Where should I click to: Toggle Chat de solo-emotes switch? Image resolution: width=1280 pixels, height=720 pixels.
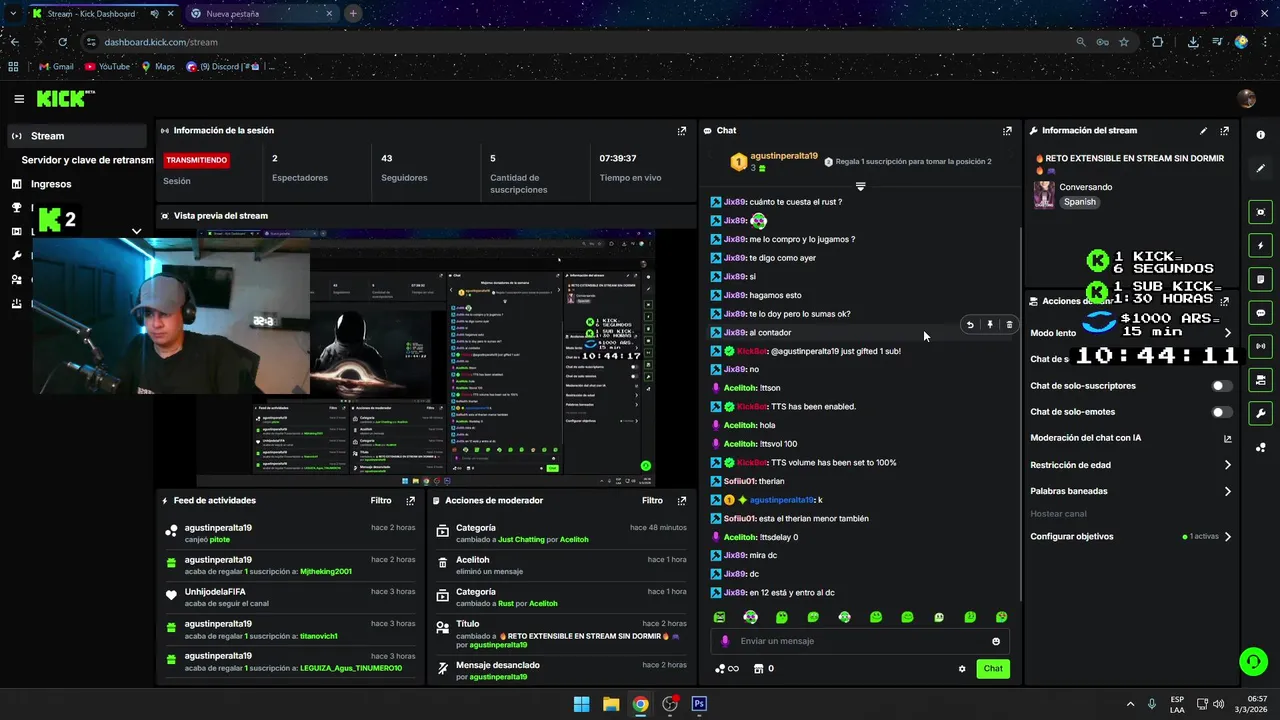click(1221, 412)
